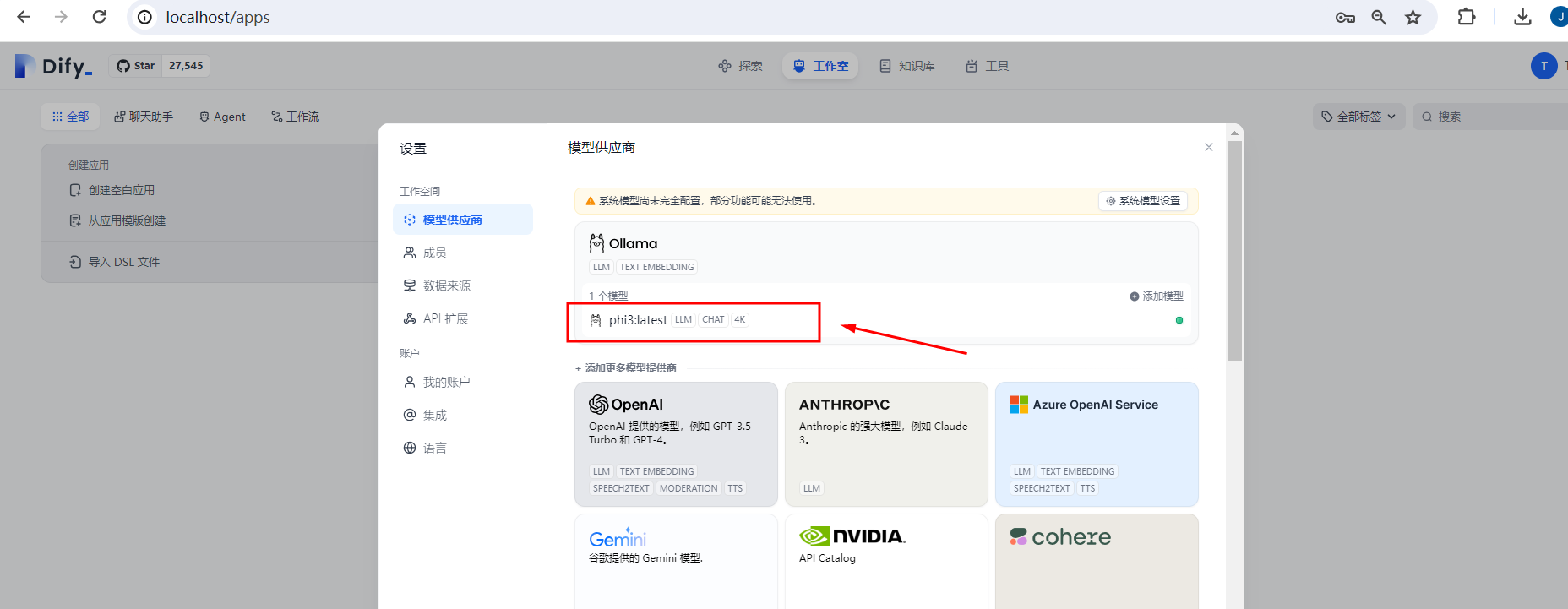This screenshot has height=609, width=1568.
Task: Click 添加模型 under Ollama
Action: tap(1157, 296)
